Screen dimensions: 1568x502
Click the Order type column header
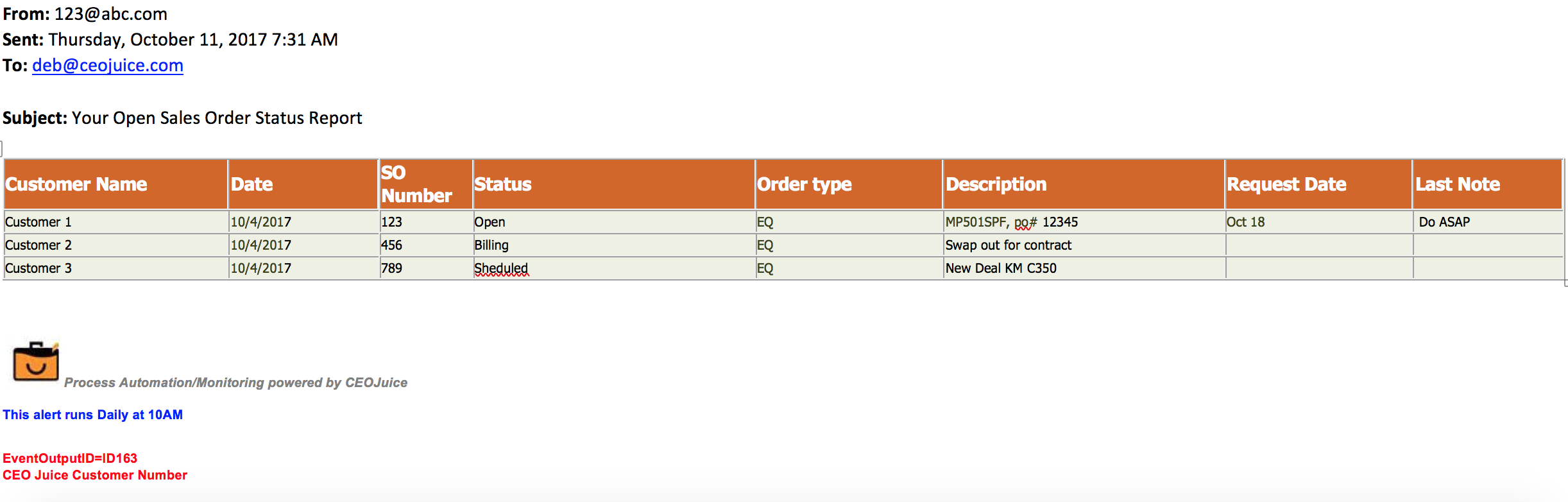pos(849,184)
